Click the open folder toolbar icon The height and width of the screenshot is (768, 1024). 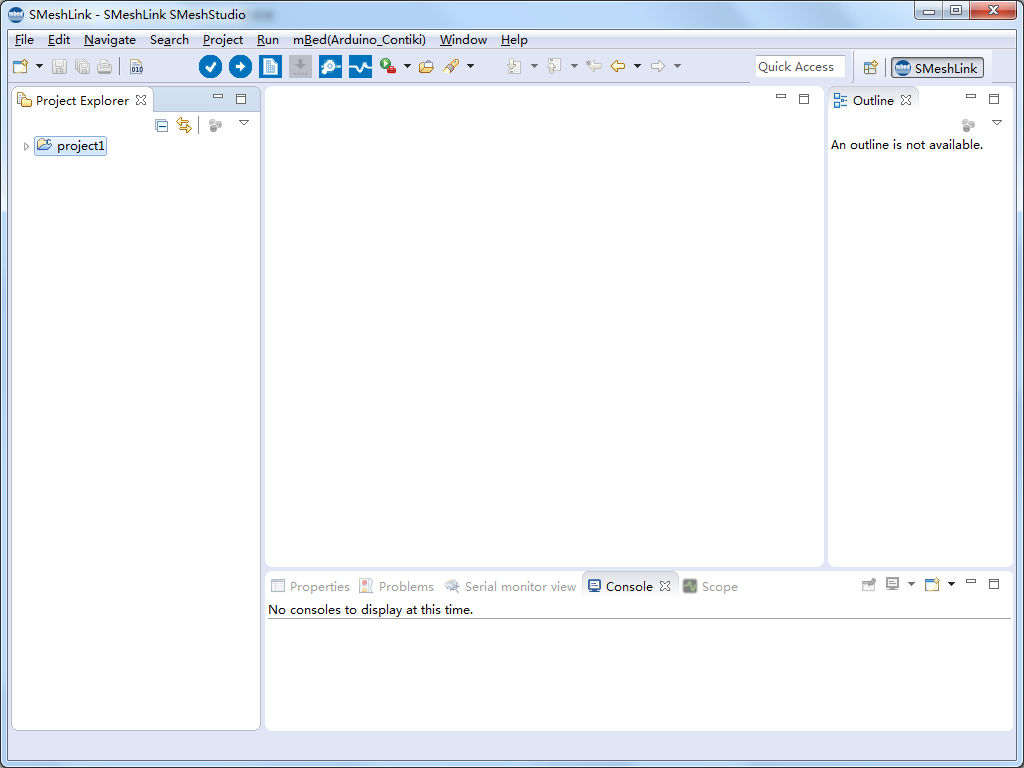coord(426,66)
